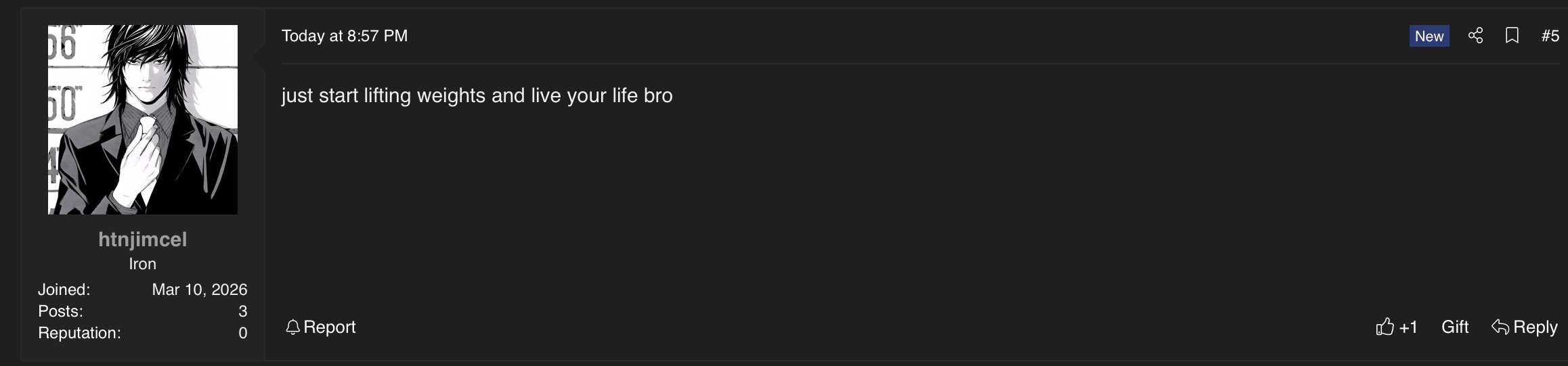Click the "Reputation:" label in user info
This screenshot has width=1568, height=366.
click(79, 333)
